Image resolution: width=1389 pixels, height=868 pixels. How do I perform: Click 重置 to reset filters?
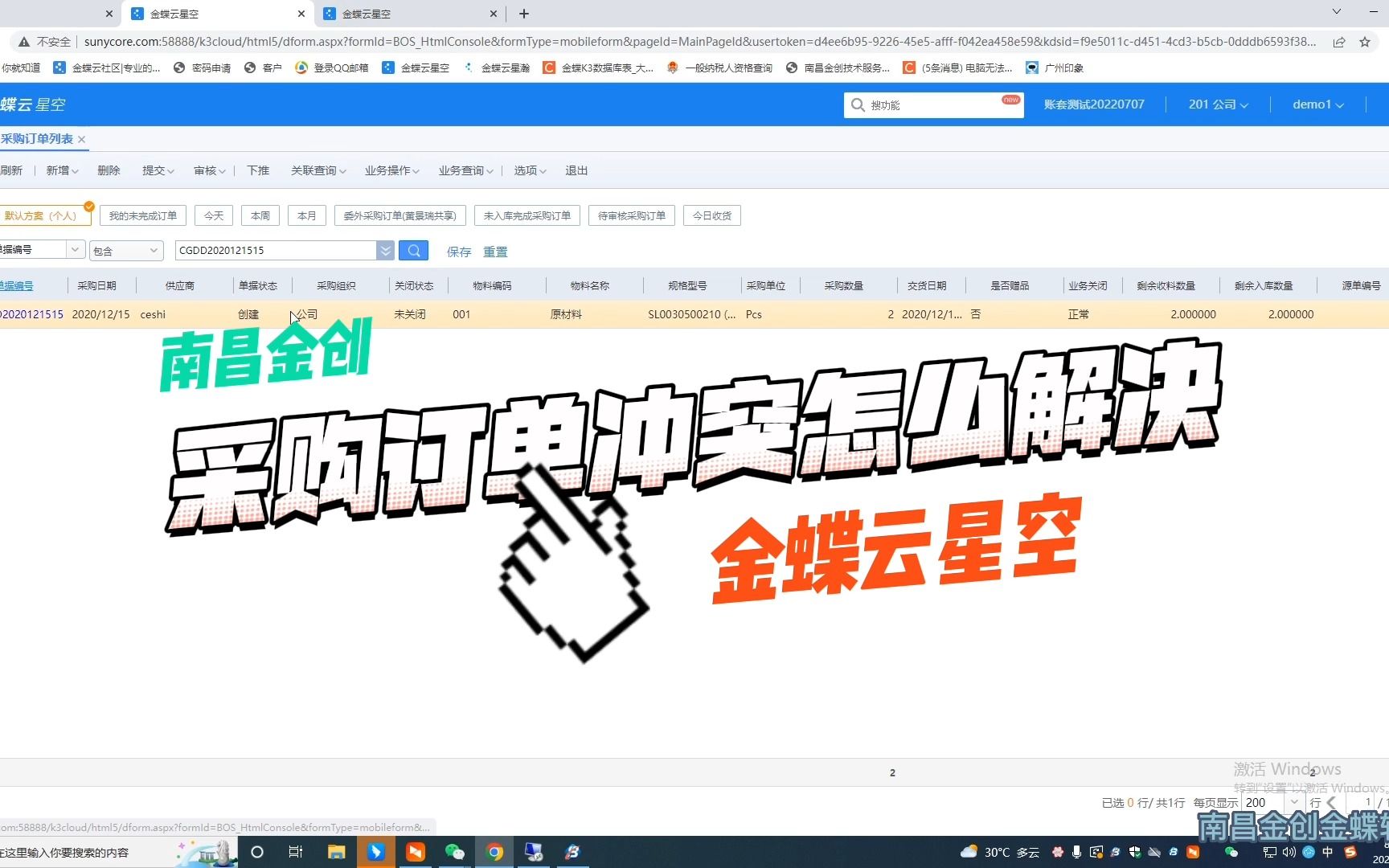click(x=495, y=251)
